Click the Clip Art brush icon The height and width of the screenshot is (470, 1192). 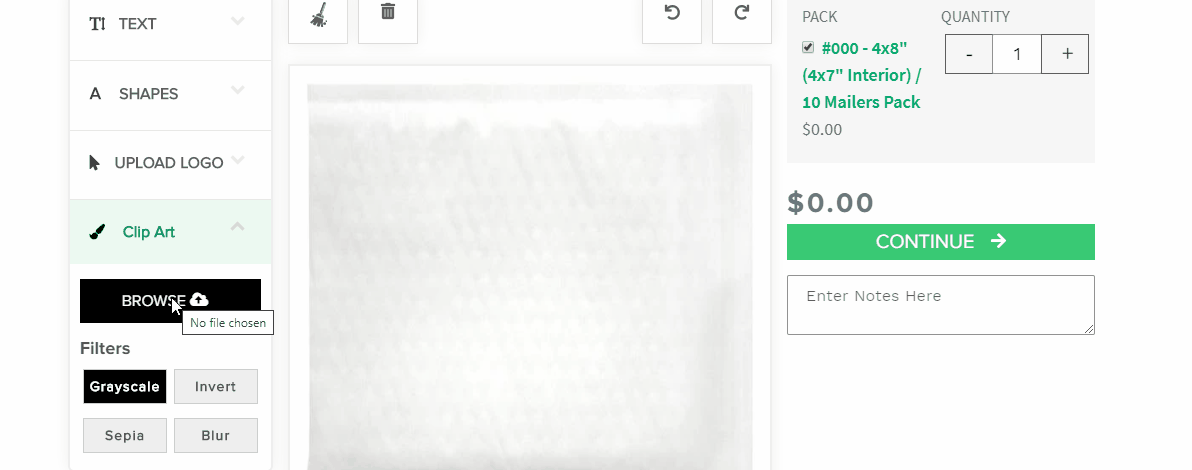click(97, 232)
